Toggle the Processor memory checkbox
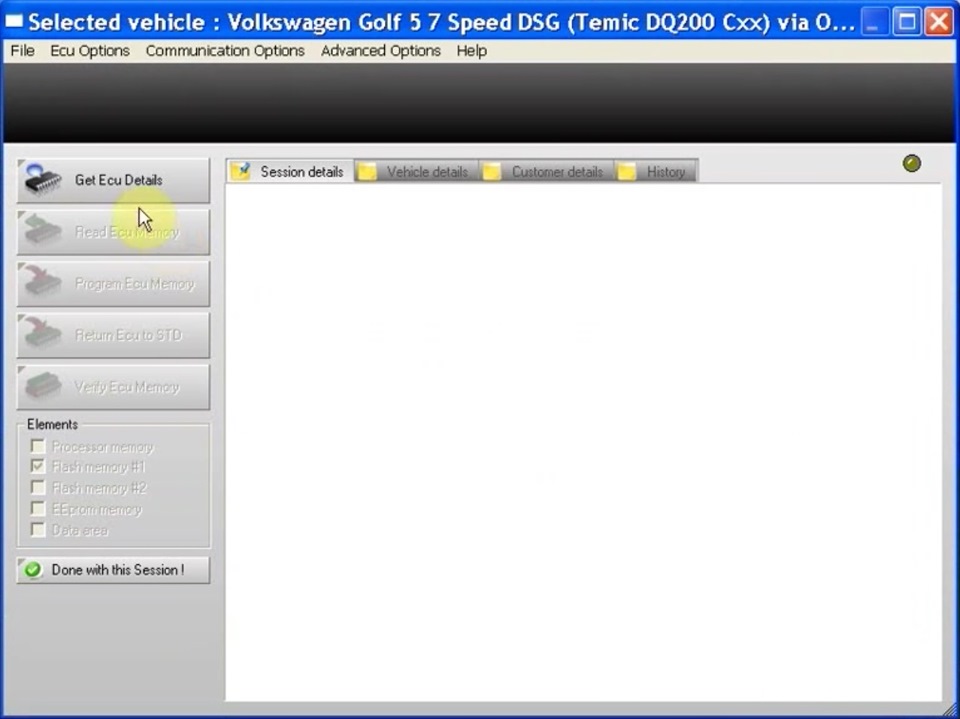 click(38, 446)
